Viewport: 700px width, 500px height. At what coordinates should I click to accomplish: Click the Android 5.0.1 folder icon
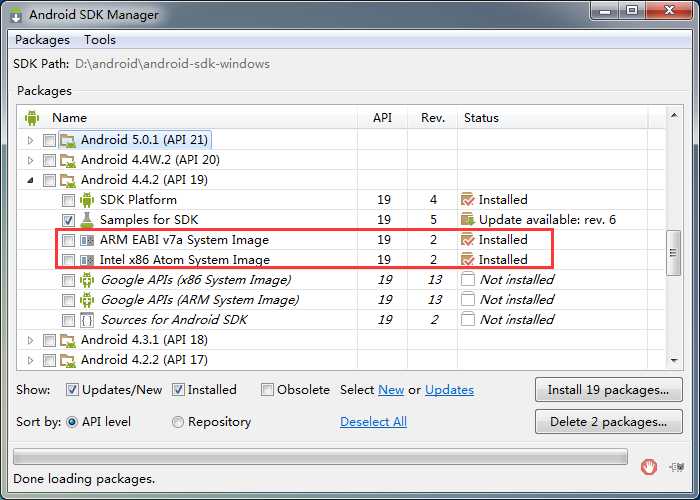point(68,141)
